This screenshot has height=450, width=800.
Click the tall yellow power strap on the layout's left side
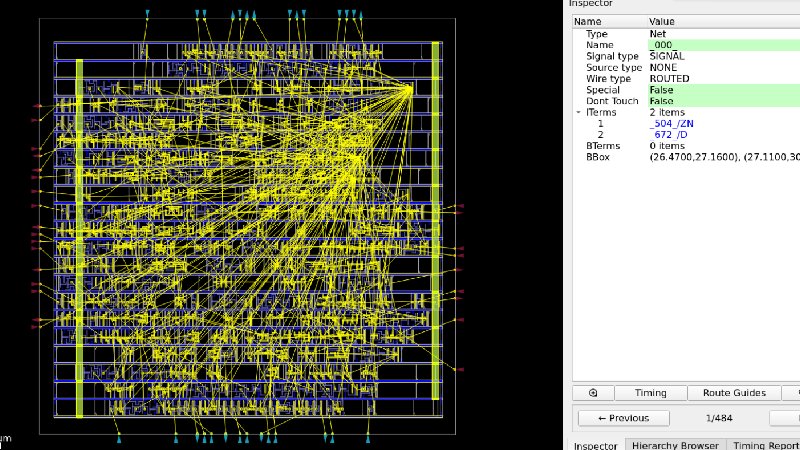80,238
